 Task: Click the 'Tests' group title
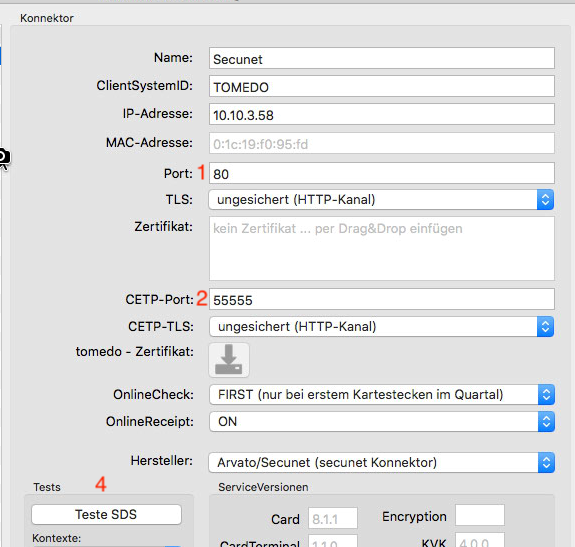pos(47,487)
